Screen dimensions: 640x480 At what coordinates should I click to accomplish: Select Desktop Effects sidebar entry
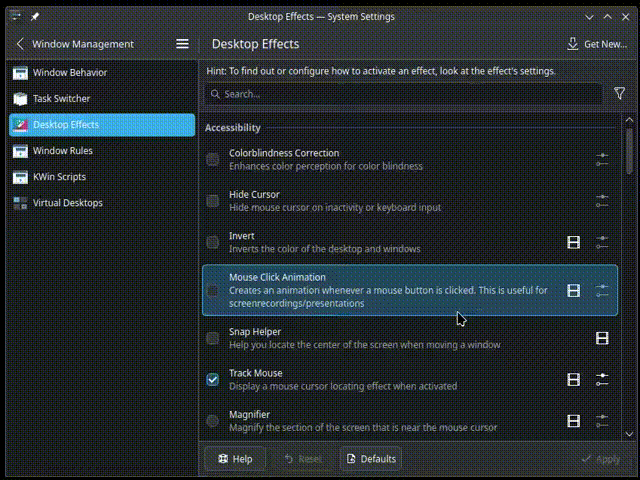(102, 125)
